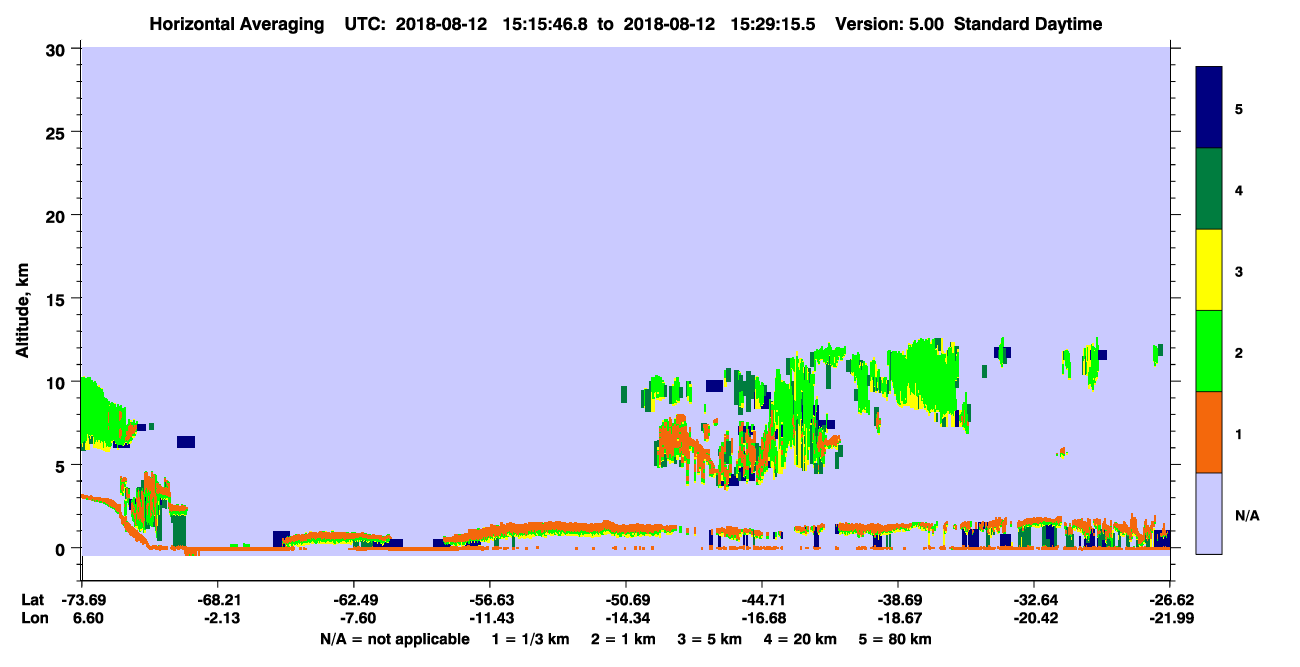Click longitude value -21.99
Image resolution: width=1300 pixels, height=667 pixels.
click(1170, 618)
